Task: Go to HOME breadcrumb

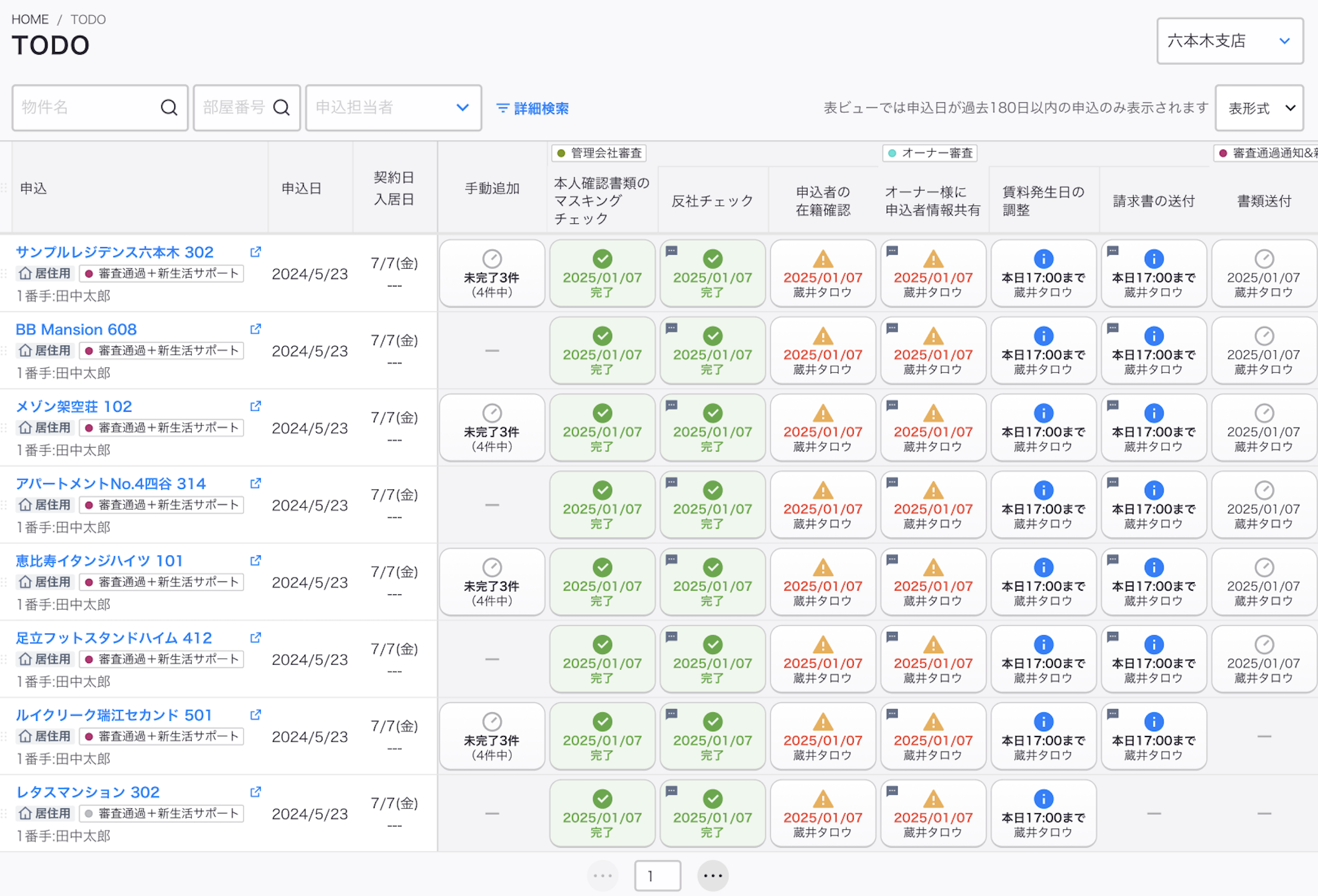Action: pos(30,19)
